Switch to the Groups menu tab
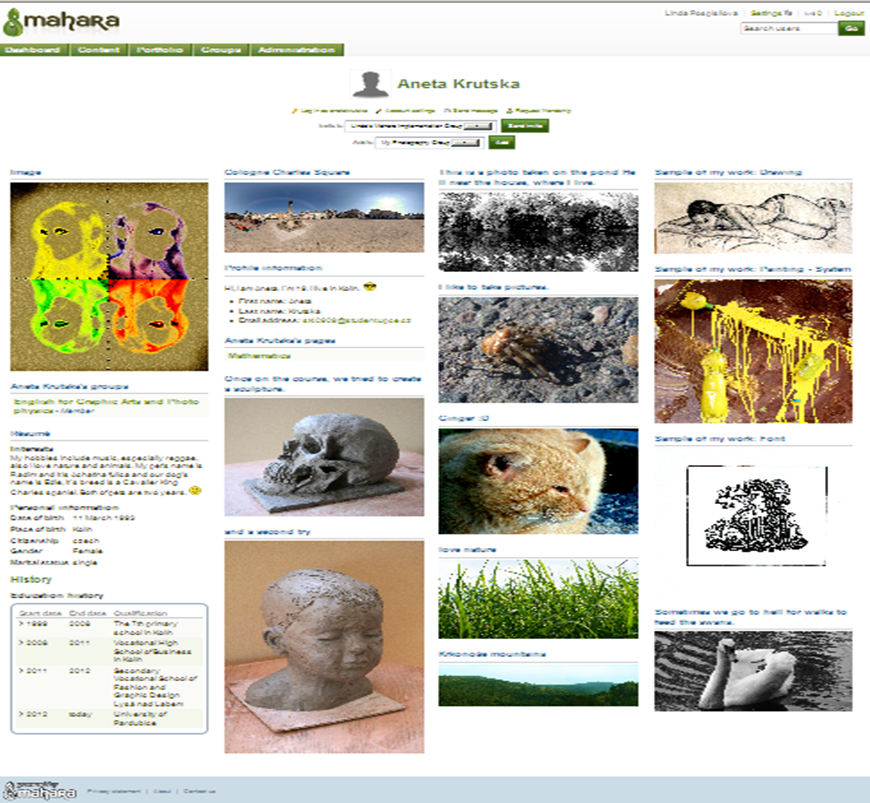870x803 pixels. pos(219,50)
